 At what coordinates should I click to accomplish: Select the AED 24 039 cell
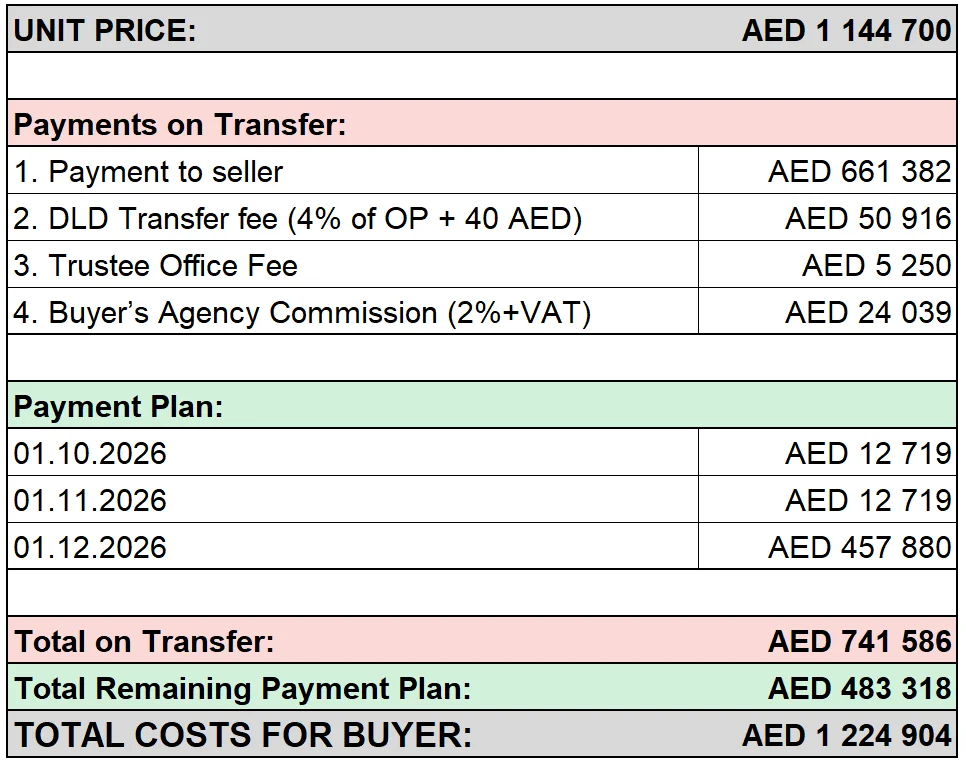pyautogui.click(x=827, y=311)
